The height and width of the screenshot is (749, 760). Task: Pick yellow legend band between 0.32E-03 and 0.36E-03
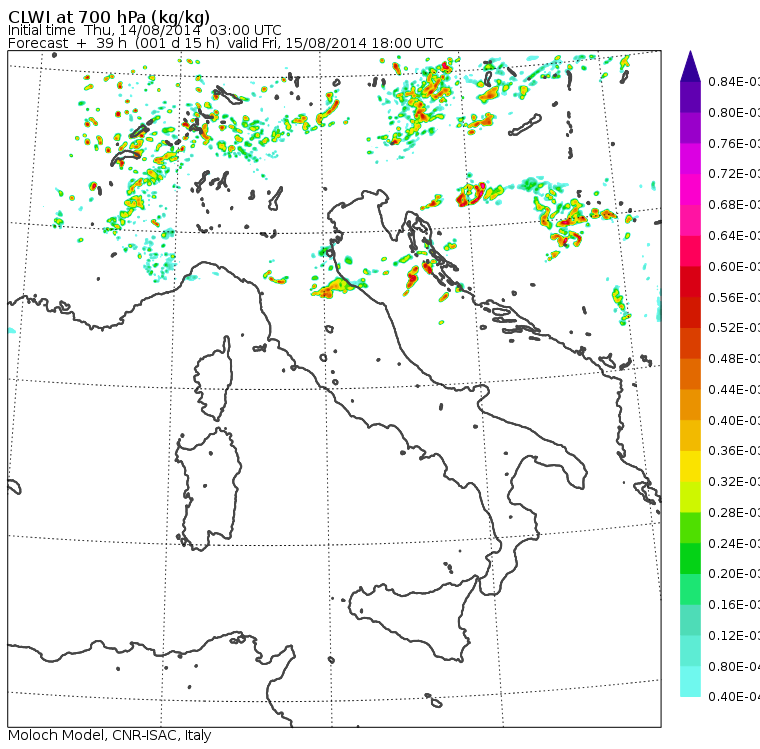[x=690, y=466]
